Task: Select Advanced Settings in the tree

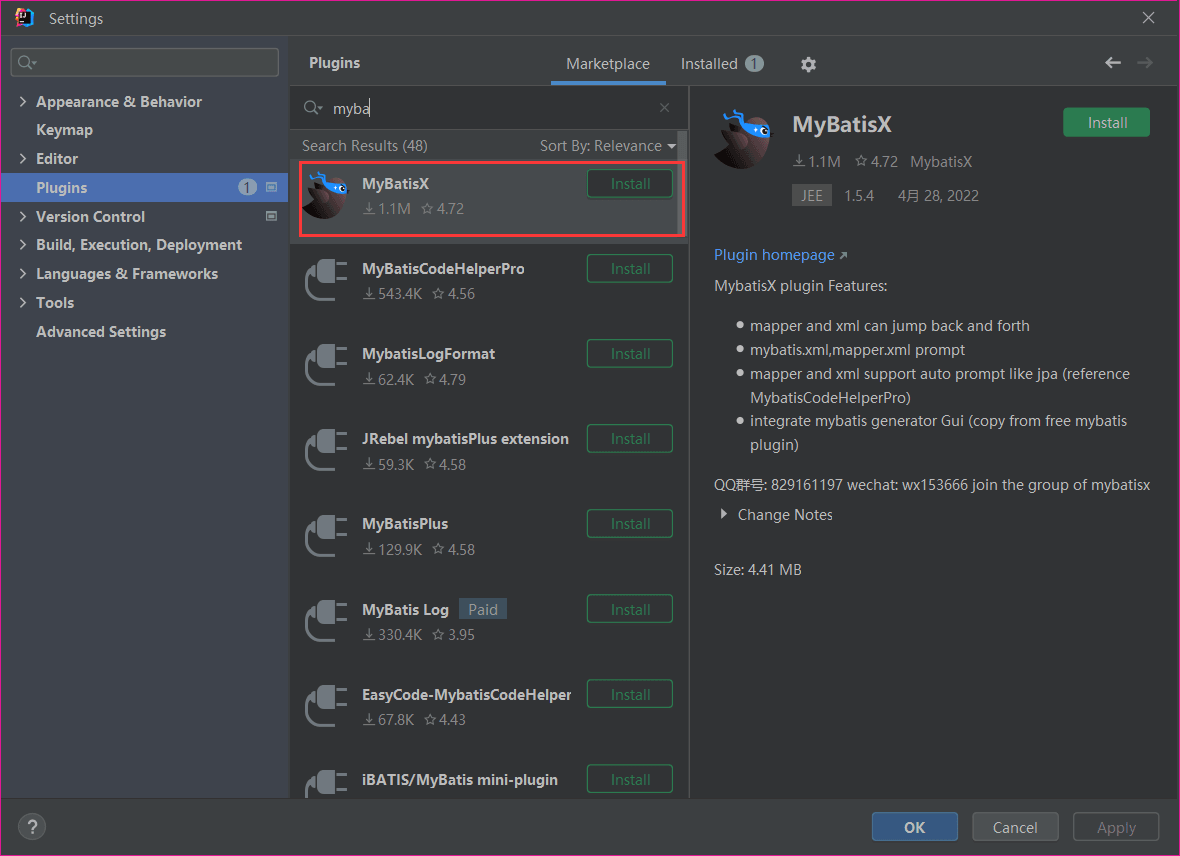Action: (101, 331)
